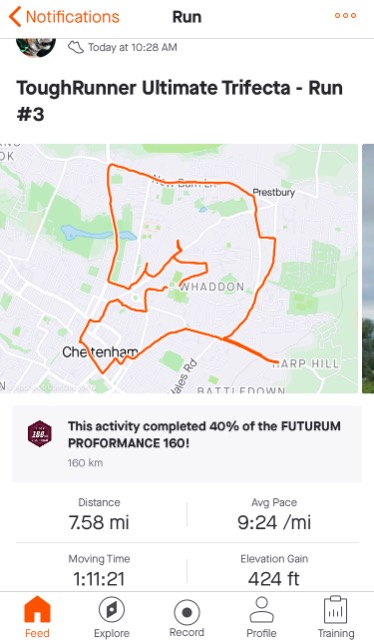Open the Training clipboard chart icon
This screenshot has width=374, height=640.
(x=336, y=610)
